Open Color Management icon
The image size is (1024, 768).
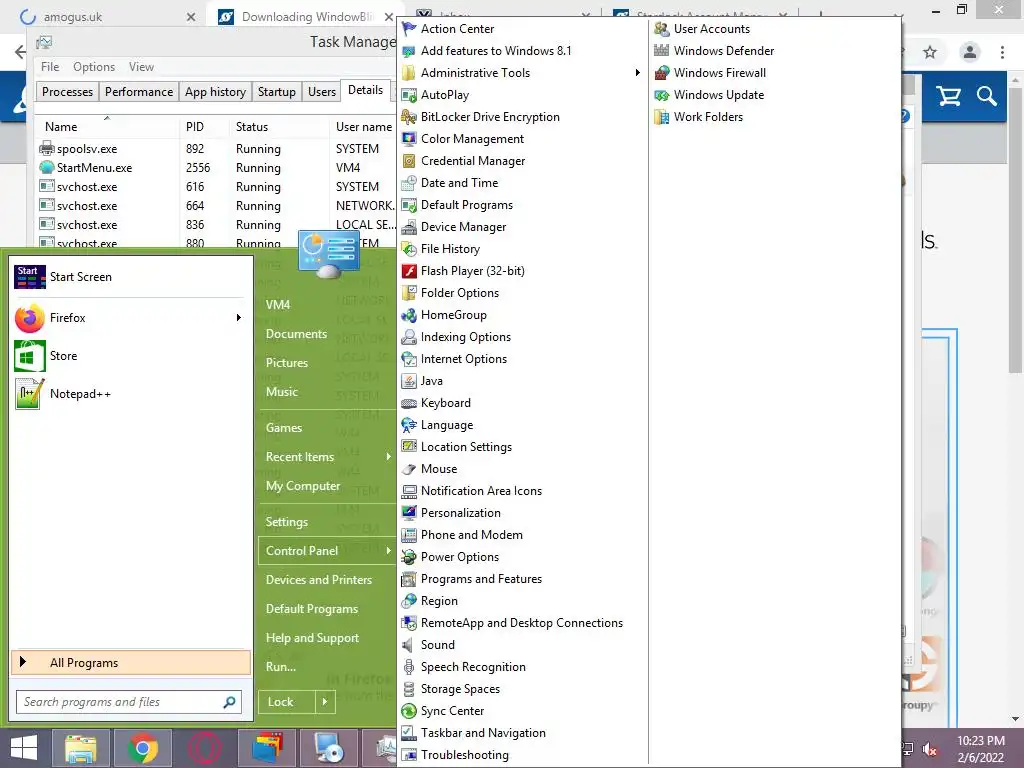point(409,138)
